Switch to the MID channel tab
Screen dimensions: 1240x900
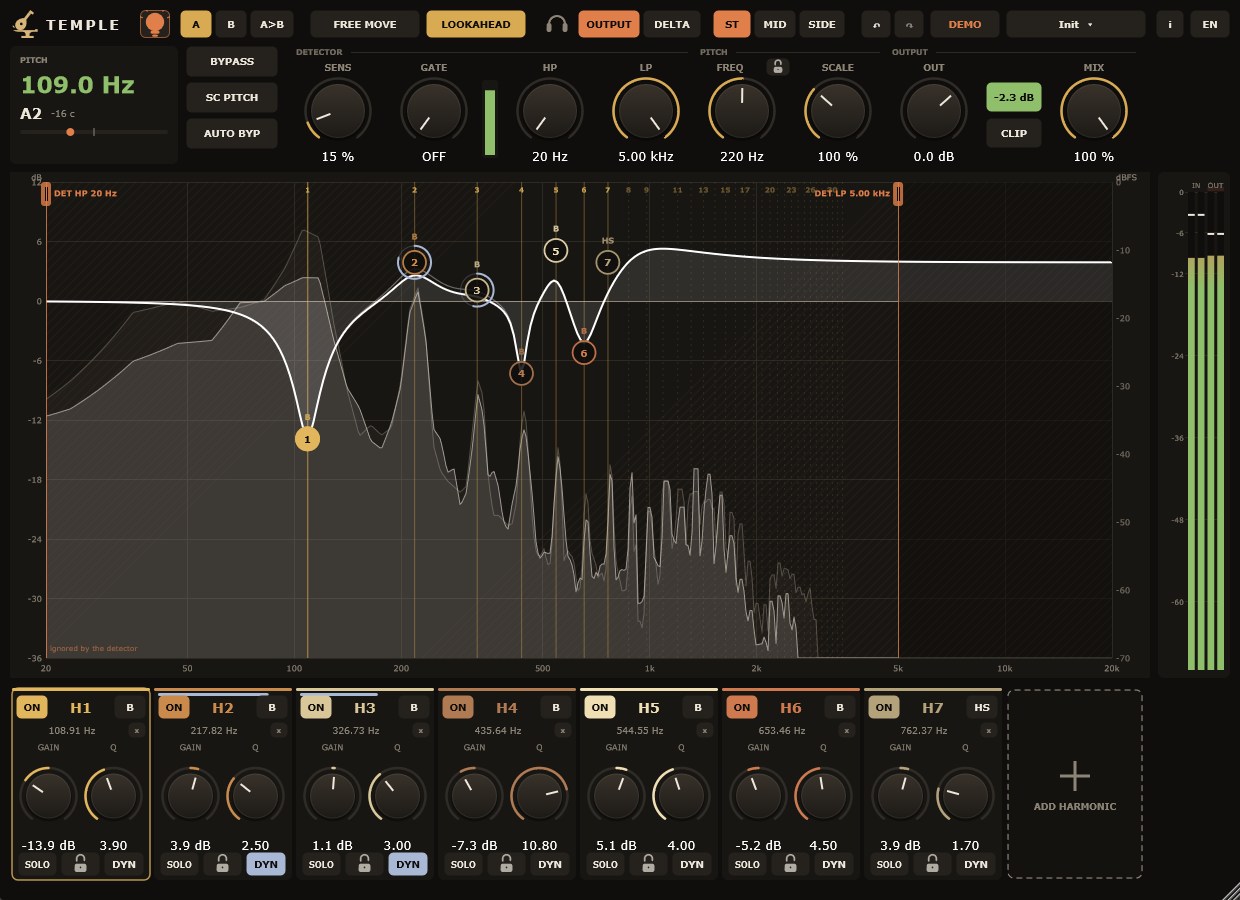[x=774, y=24]
